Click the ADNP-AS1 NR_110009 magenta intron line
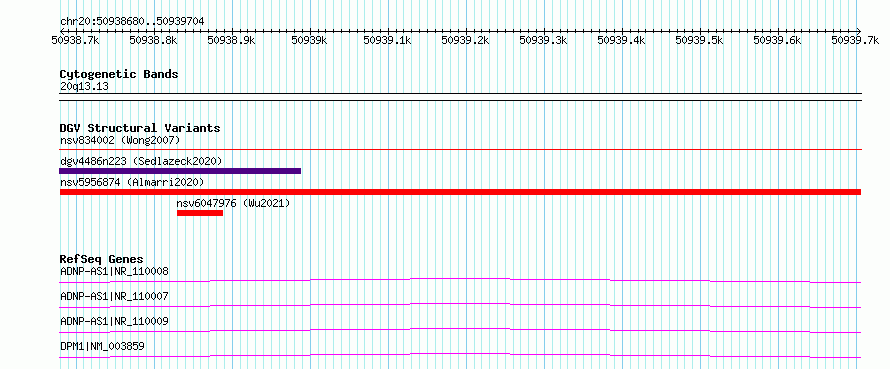The width and height of the screenshot is (890, 369). (460, 330)
